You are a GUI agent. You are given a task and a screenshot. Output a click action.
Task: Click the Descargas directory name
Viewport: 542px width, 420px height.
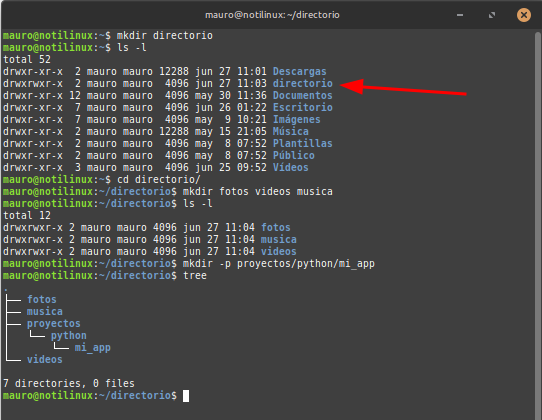(x=299, y=72)
